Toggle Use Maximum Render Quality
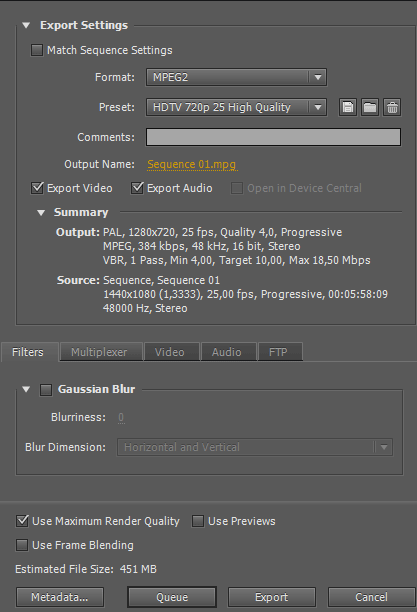 (x=22, y=521)
